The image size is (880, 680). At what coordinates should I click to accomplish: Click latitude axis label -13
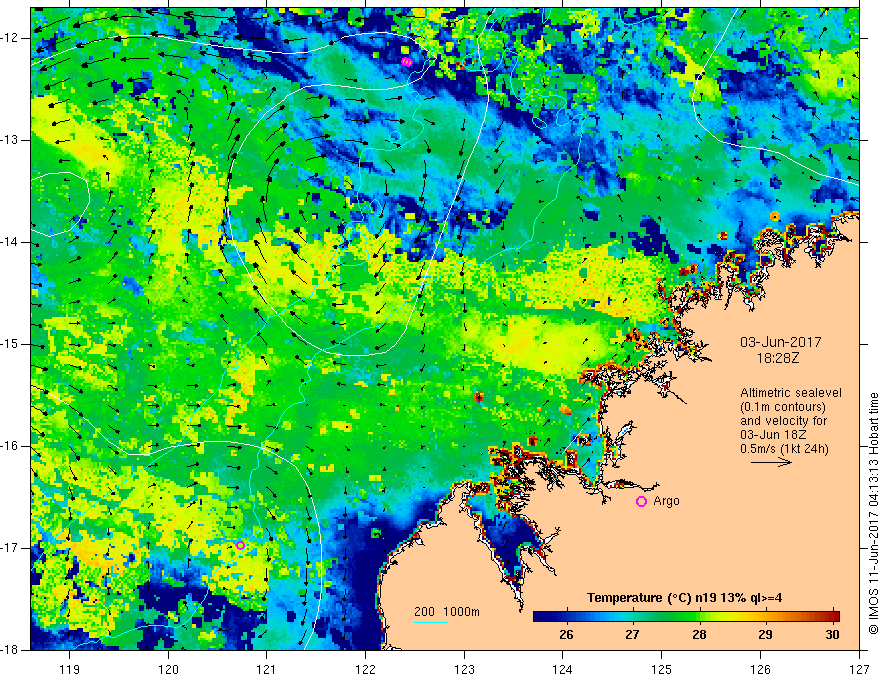point(10,140)
